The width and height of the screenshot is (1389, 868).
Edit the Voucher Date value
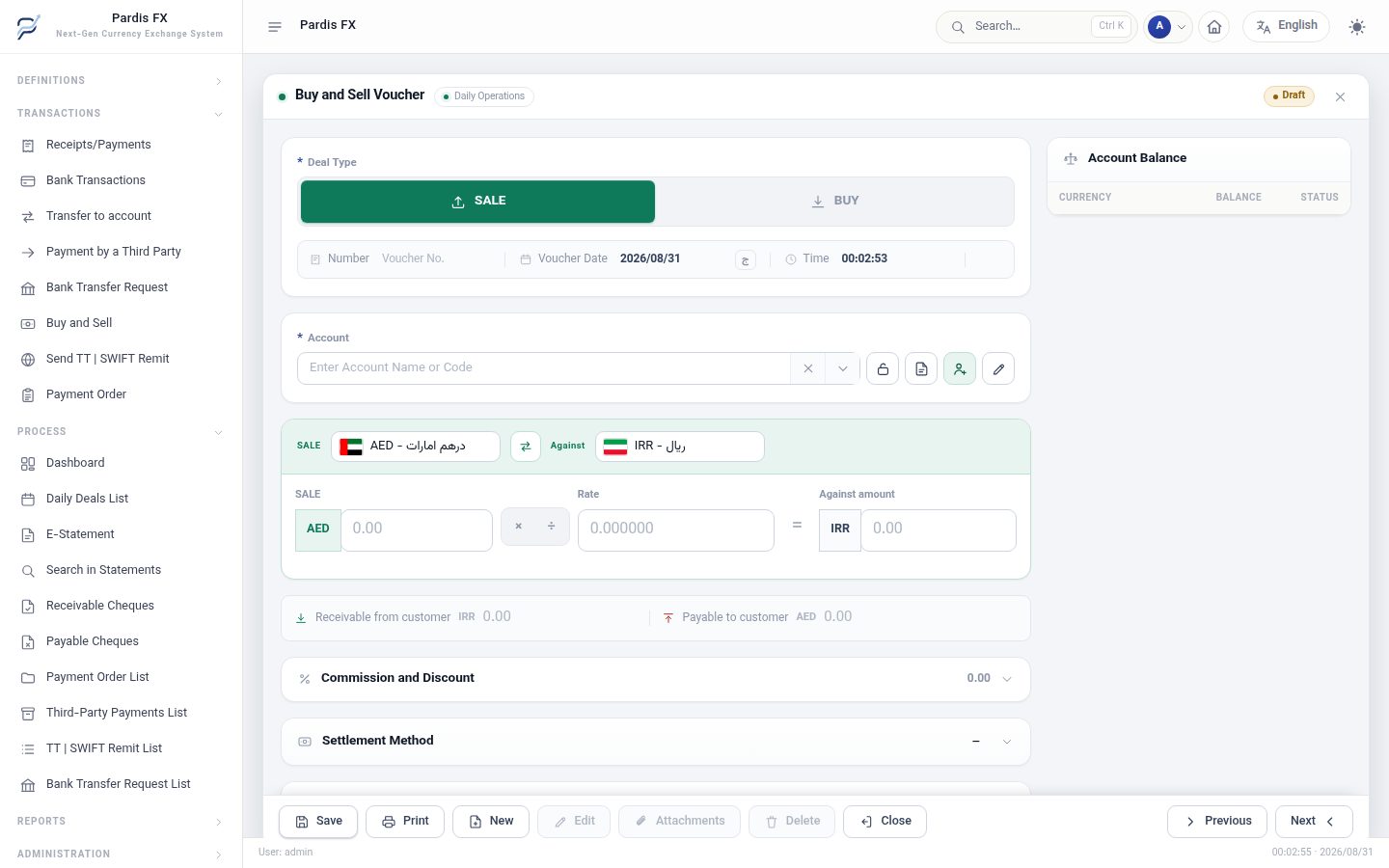[x=670, y=258]
